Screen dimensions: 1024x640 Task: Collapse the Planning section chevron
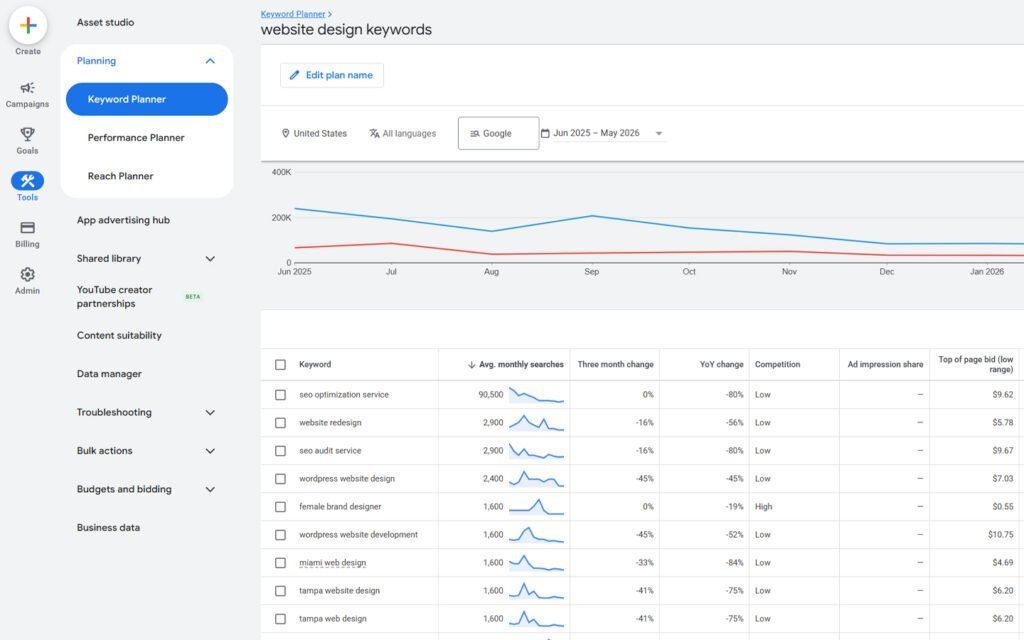pyautogui.click(x=210, y=61)
